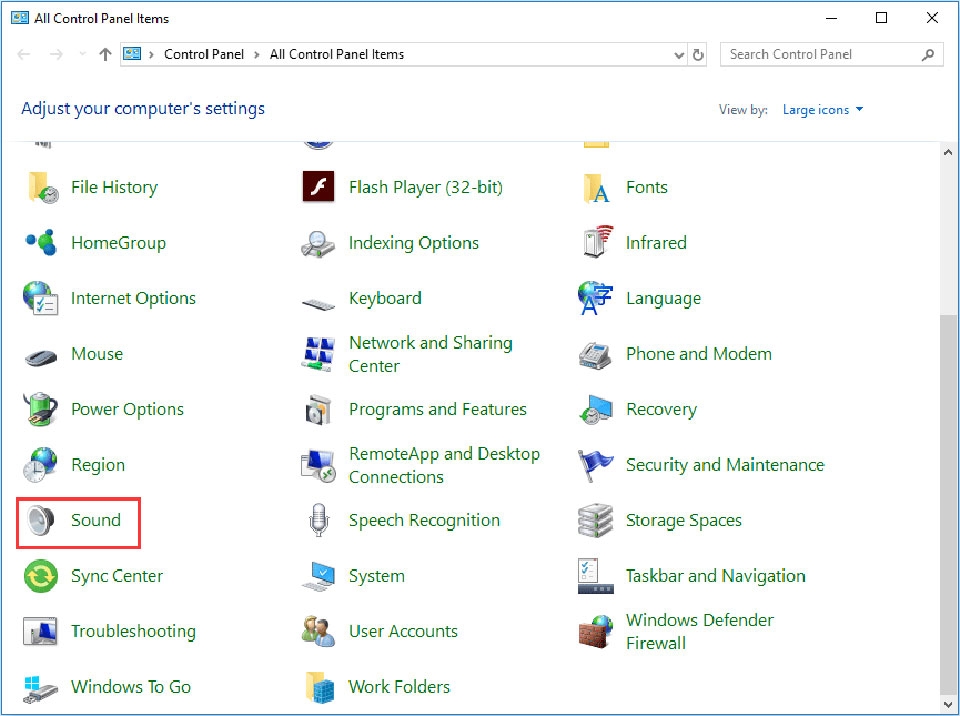Open the View by Large icons dropdown

click(x=822, y=110)
